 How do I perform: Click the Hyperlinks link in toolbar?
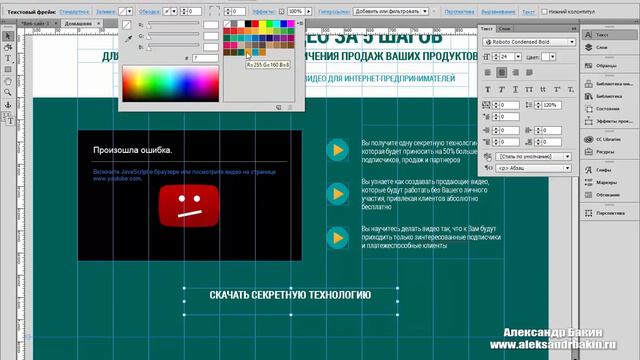coord(334,12)
